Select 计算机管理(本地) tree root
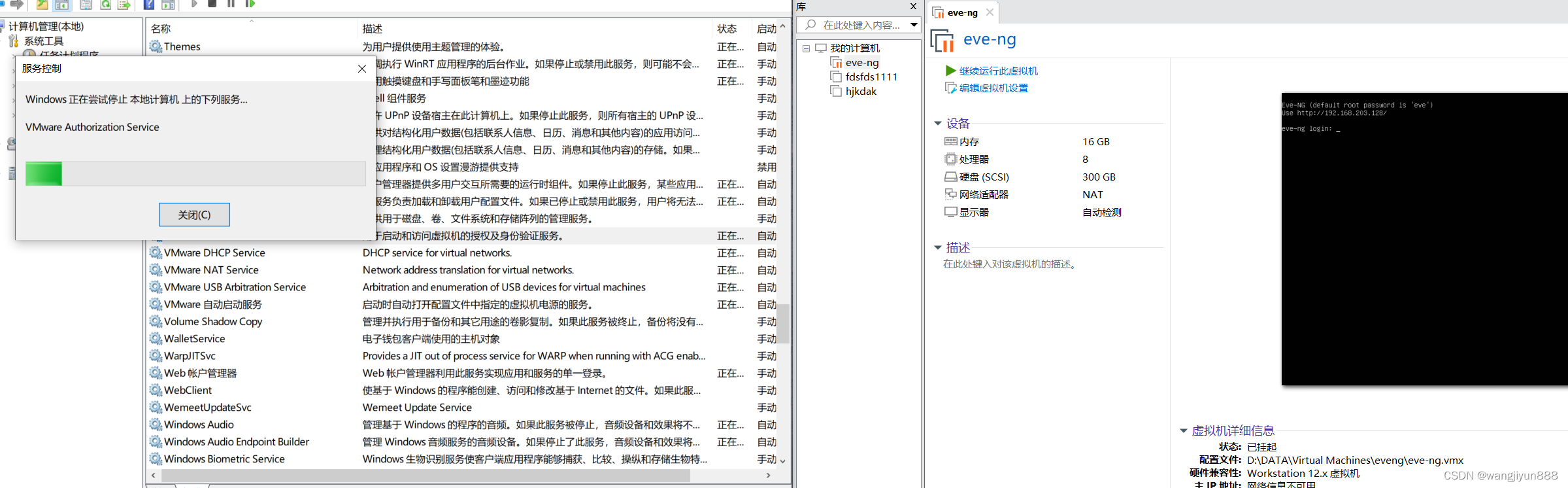This screenshot has width=1568, height=488. click(x=46, y=26)
